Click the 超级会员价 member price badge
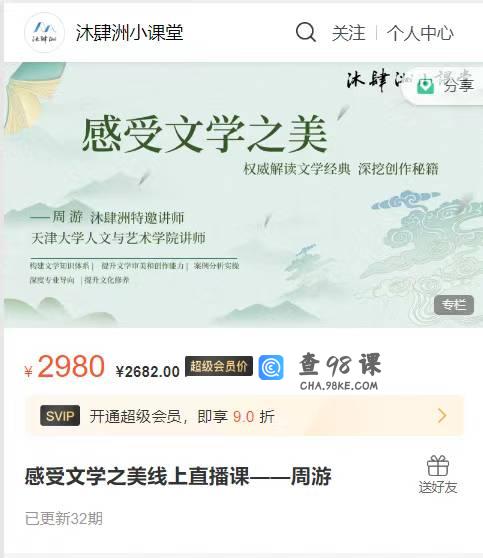 point(219,366)
